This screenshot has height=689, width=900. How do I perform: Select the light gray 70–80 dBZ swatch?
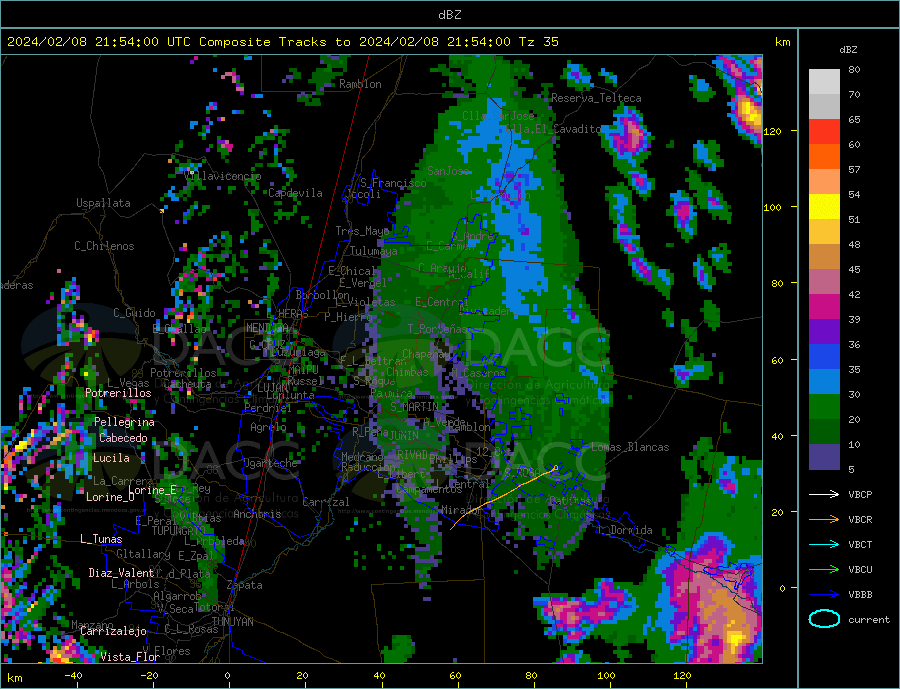pos(824,82)
